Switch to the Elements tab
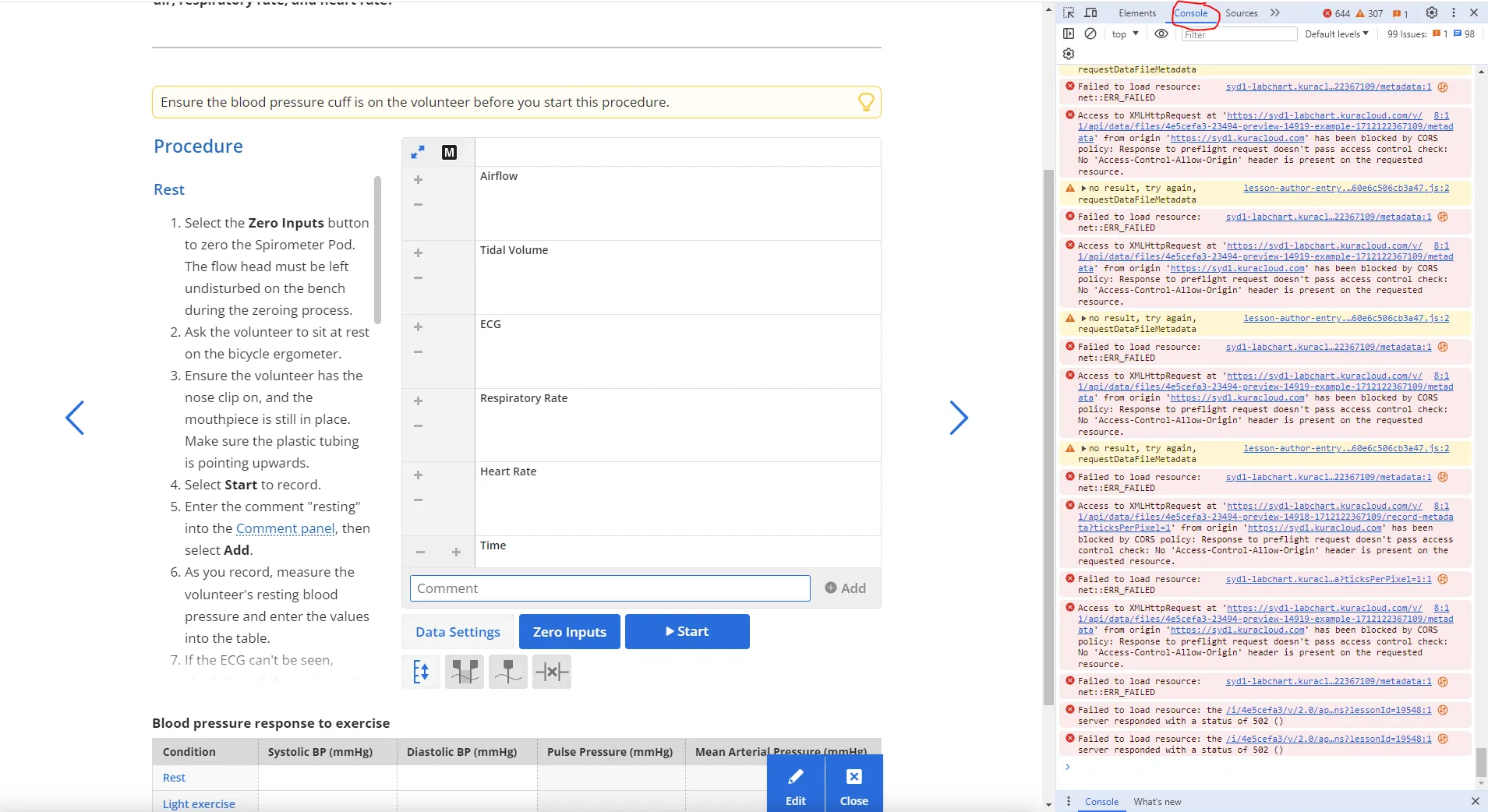Image resolution: width=1488 pixels, height=812 pixels. click(x=1136, y=12)
